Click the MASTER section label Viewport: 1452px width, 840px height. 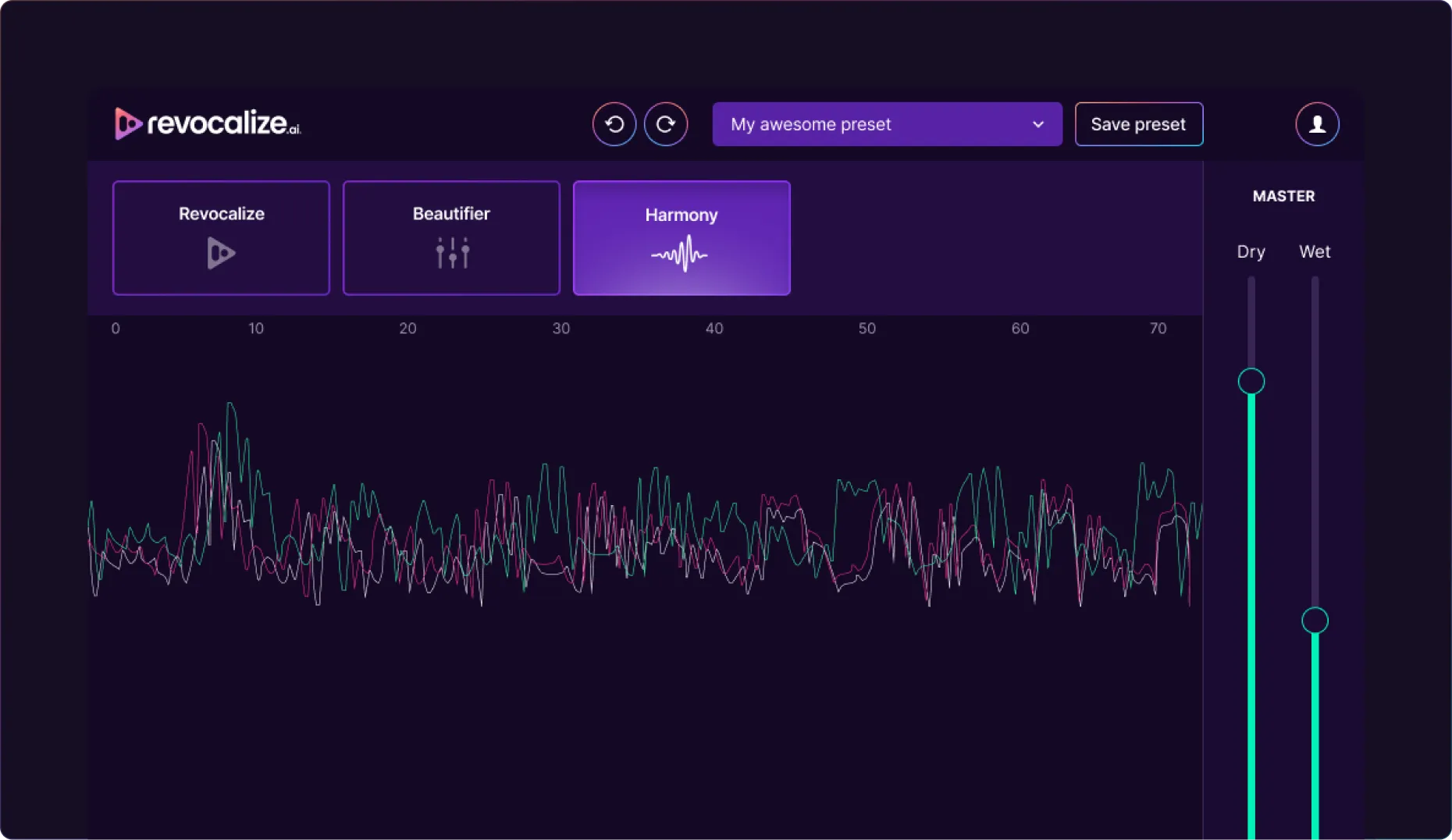(1283, 196)
